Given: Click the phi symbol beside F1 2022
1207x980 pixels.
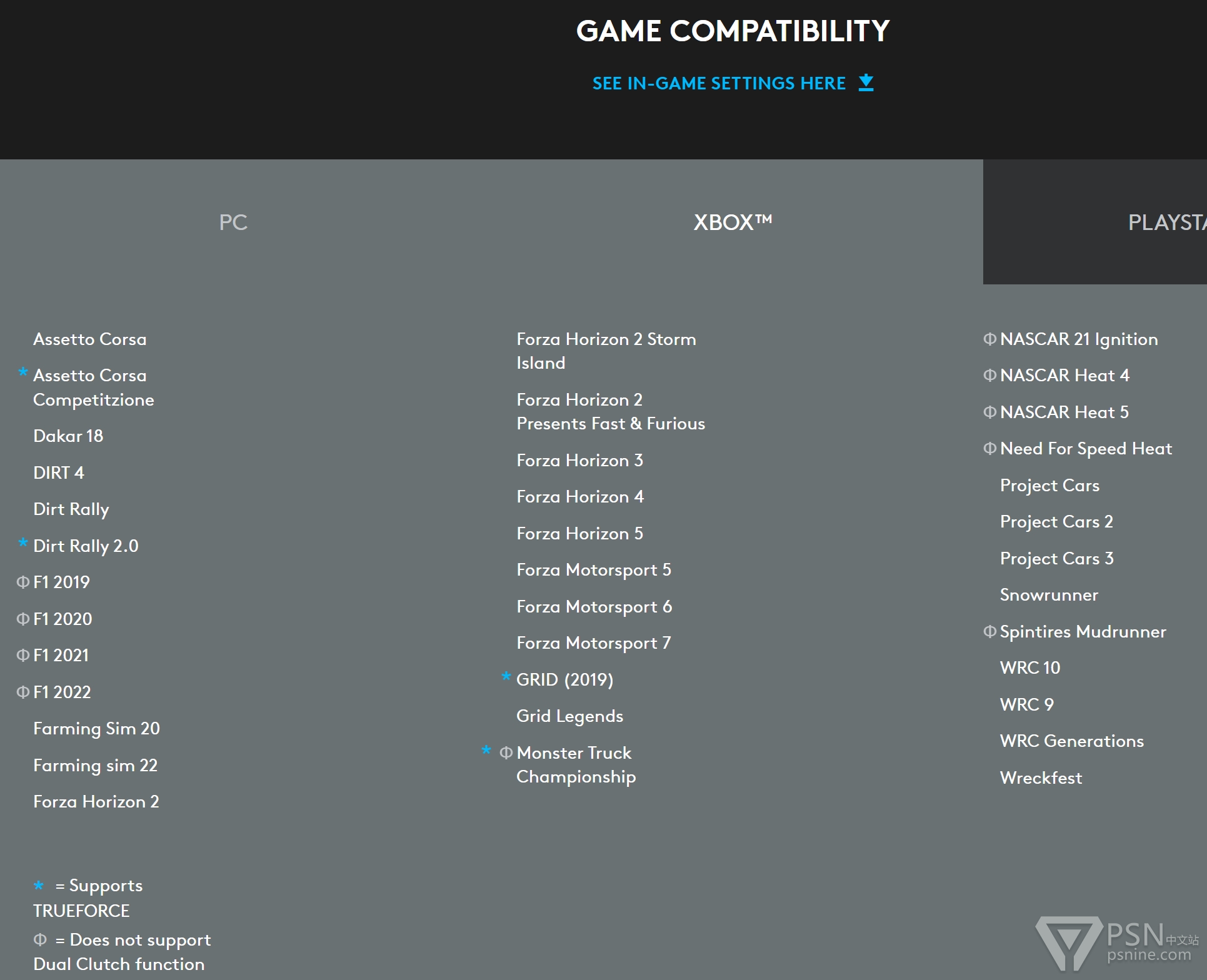Looking at the screenshot, I should pos(23,692).
